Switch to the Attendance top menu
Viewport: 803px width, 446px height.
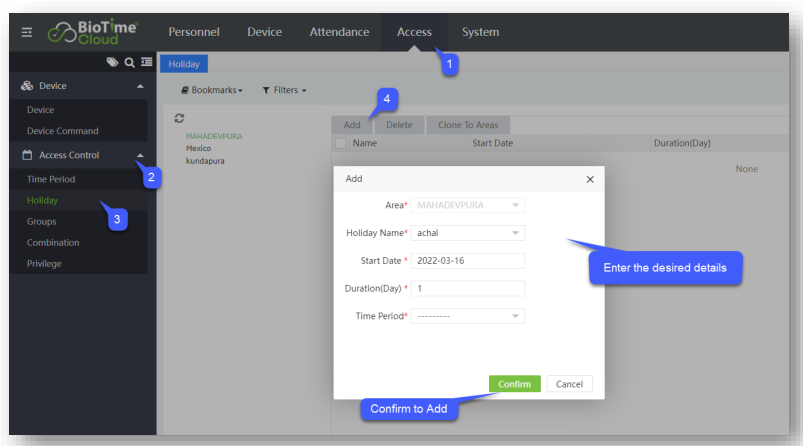[x=339, y=32]
